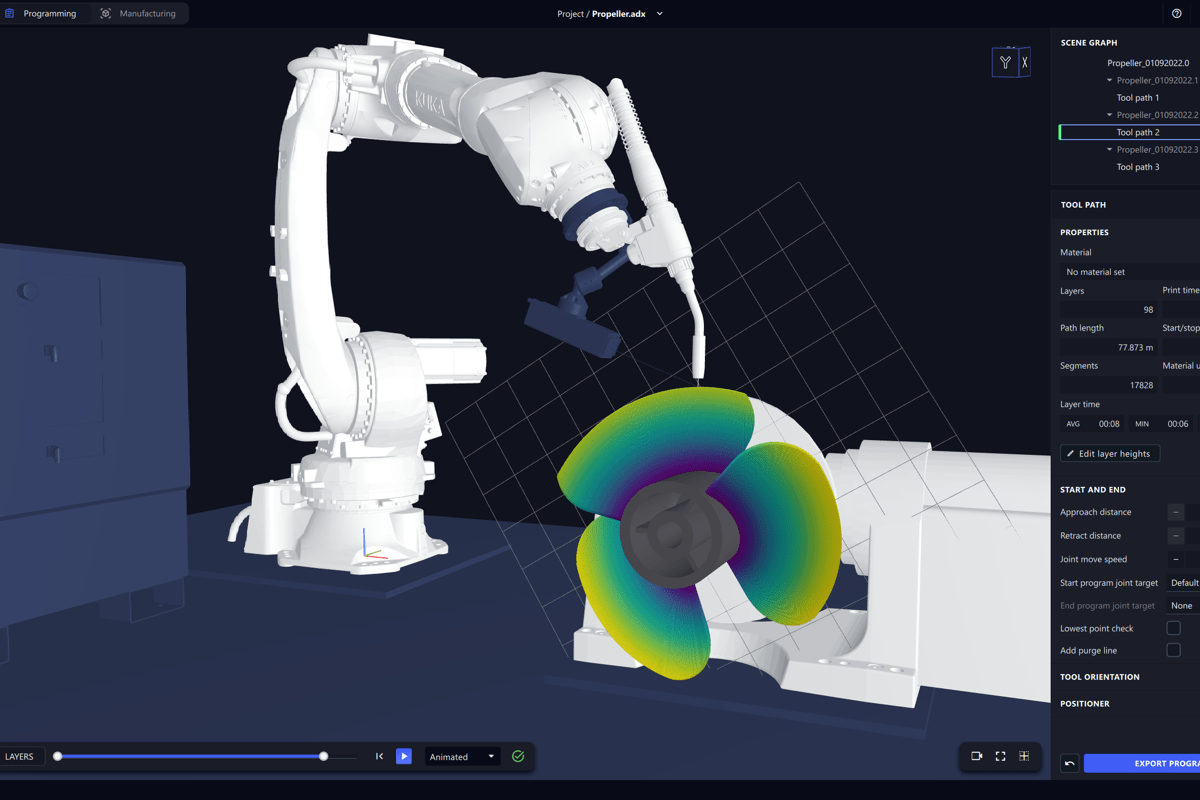Viewport: 1200px width, 800px height.
Task: Skip to first layer in playback
Action: (379, 757)
